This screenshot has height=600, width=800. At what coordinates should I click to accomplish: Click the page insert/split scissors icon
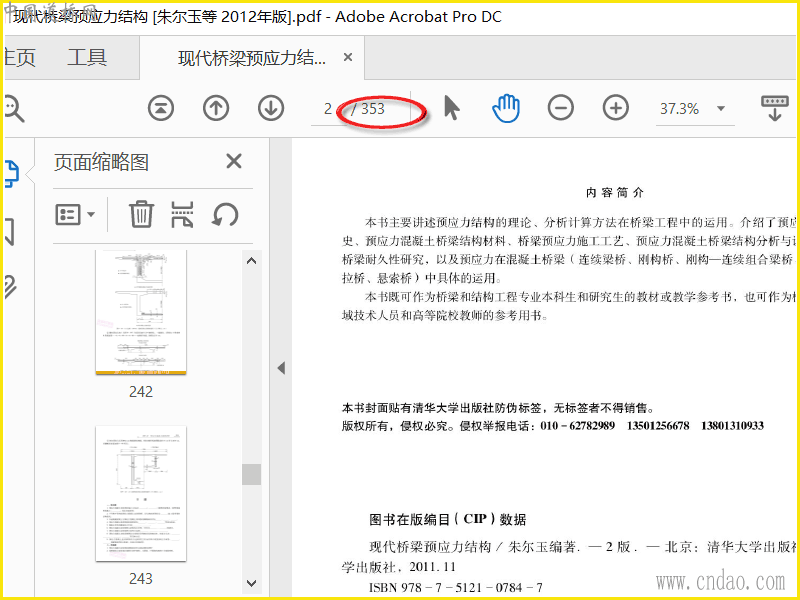(182, 214)
